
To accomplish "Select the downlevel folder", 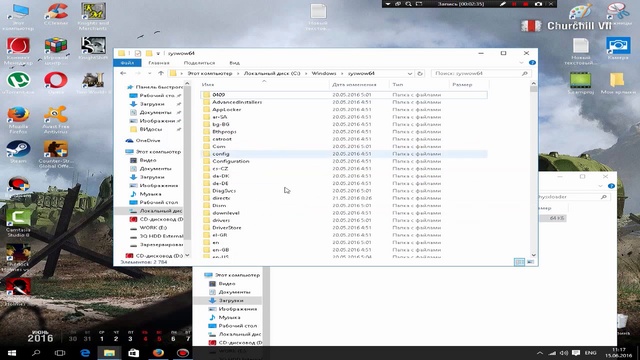I will coord(226,213).
